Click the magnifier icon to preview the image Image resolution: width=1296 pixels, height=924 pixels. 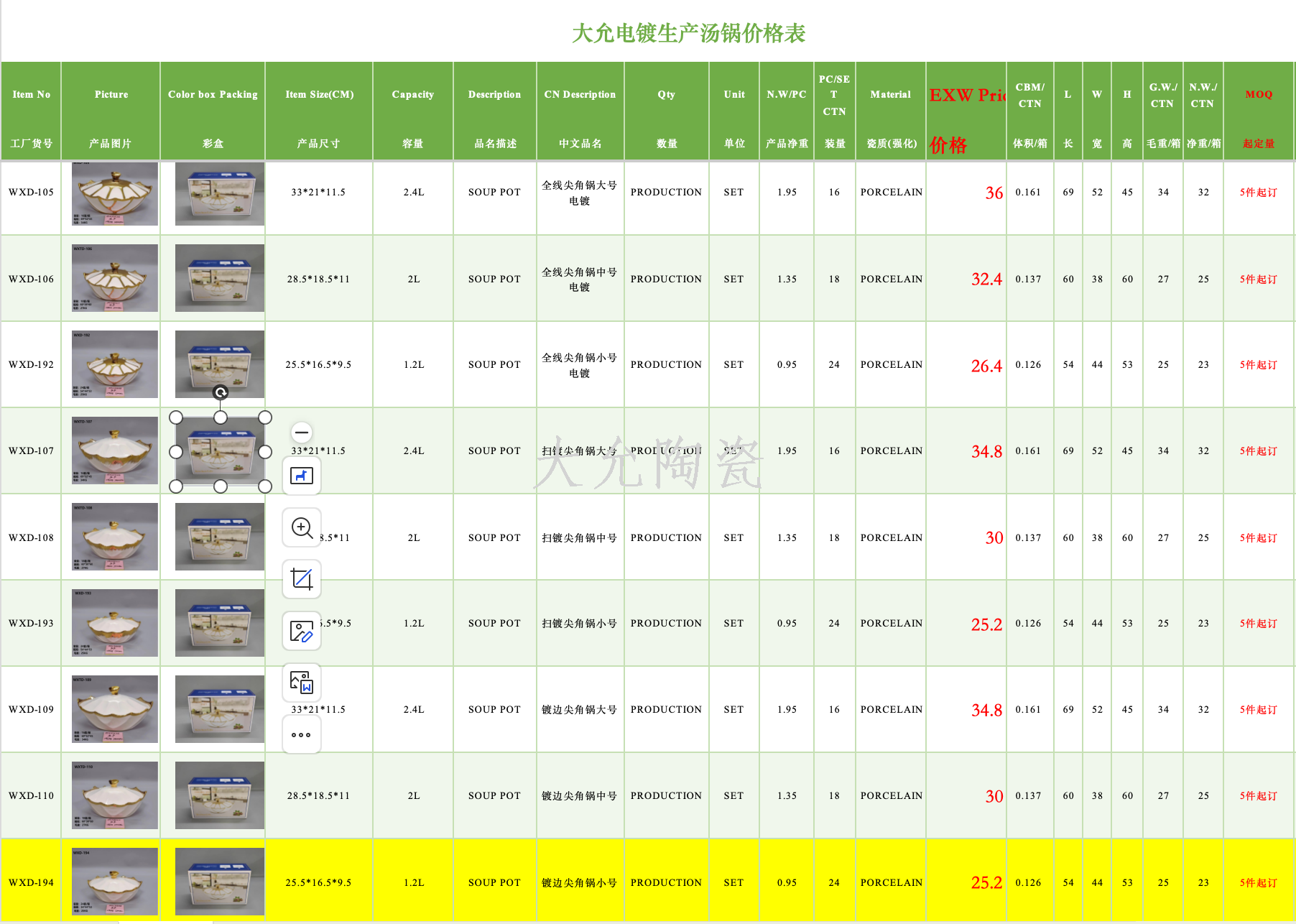(302, 528)
